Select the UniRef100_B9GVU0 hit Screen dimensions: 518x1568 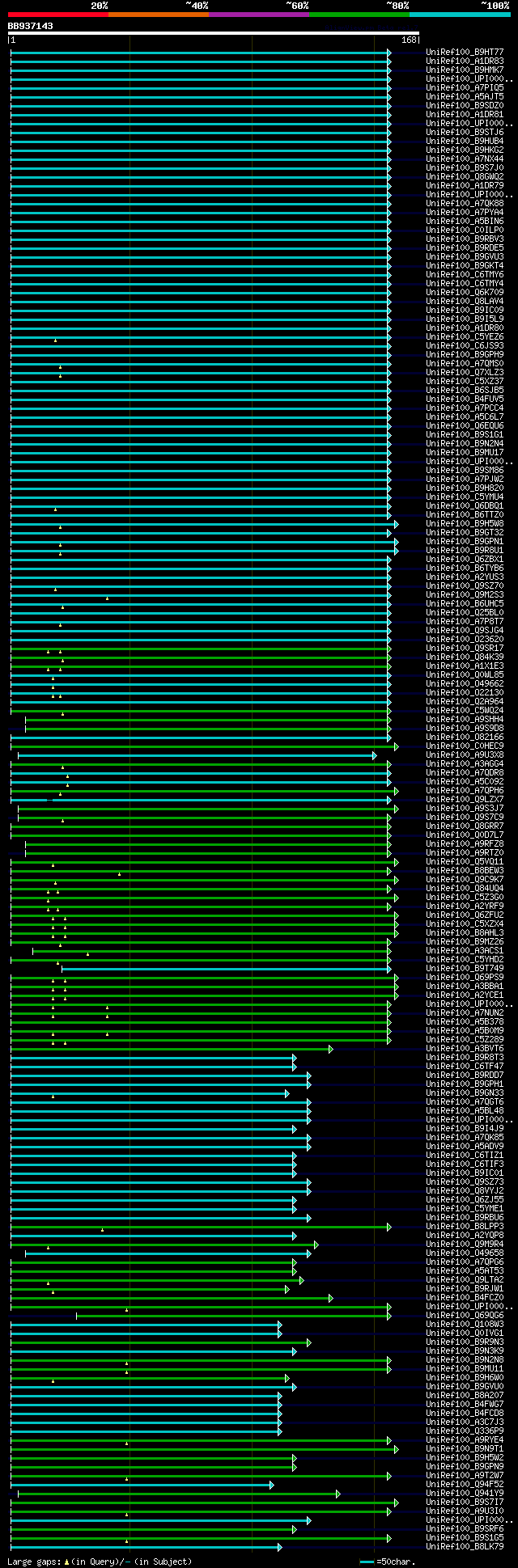pyautogui.click(x=465, y=1387)
